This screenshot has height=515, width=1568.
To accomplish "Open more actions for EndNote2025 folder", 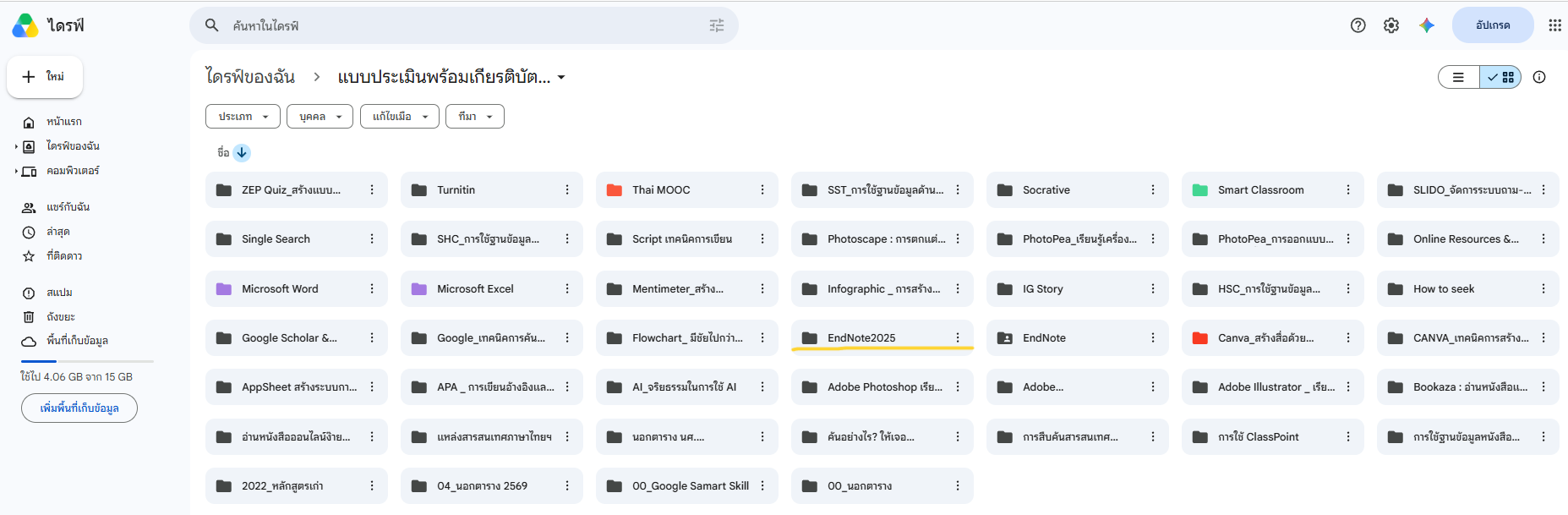I will pos(958,338).
